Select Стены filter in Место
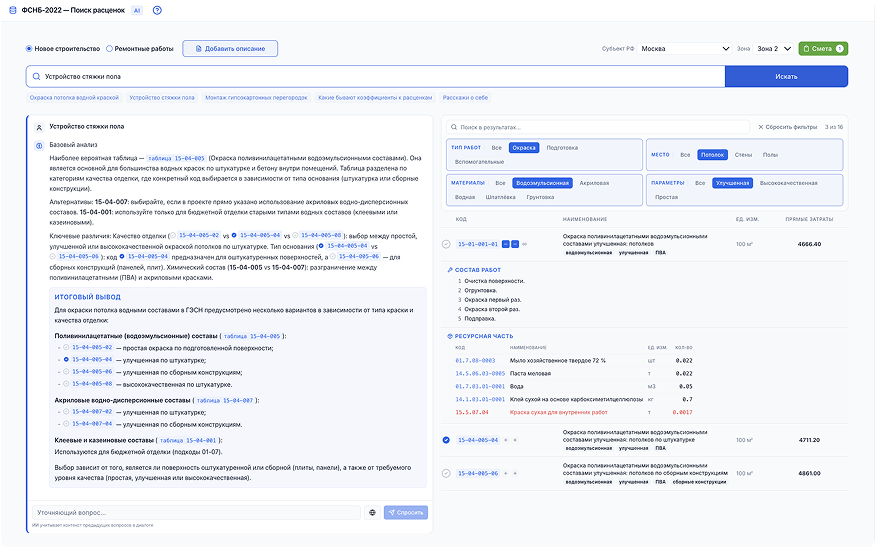 pos(743,155)
